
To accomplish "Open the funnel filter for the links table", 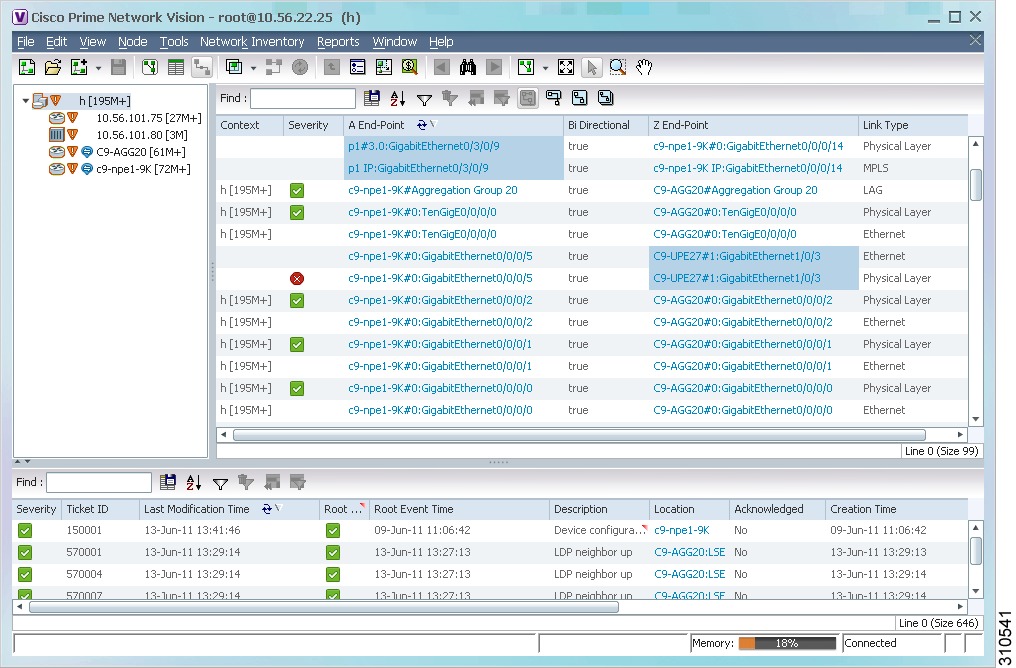I will pos(424,99).
